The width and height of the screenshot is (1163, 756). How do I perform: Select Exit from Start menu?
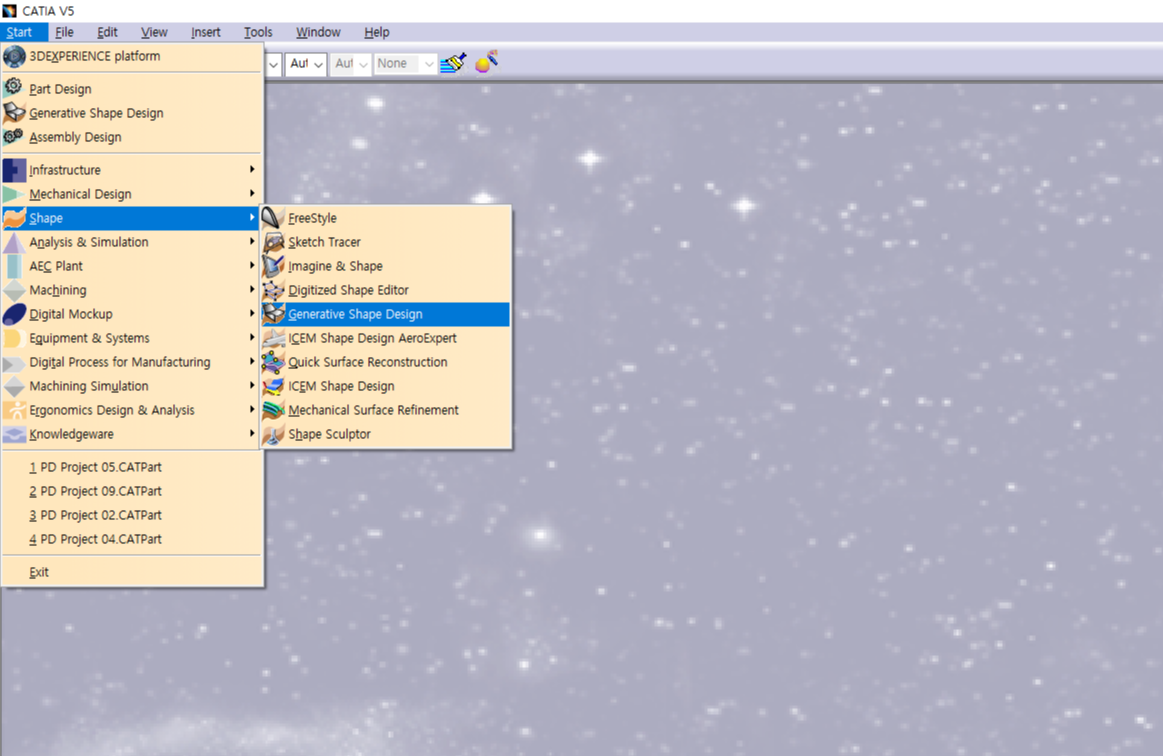point(132,572)
